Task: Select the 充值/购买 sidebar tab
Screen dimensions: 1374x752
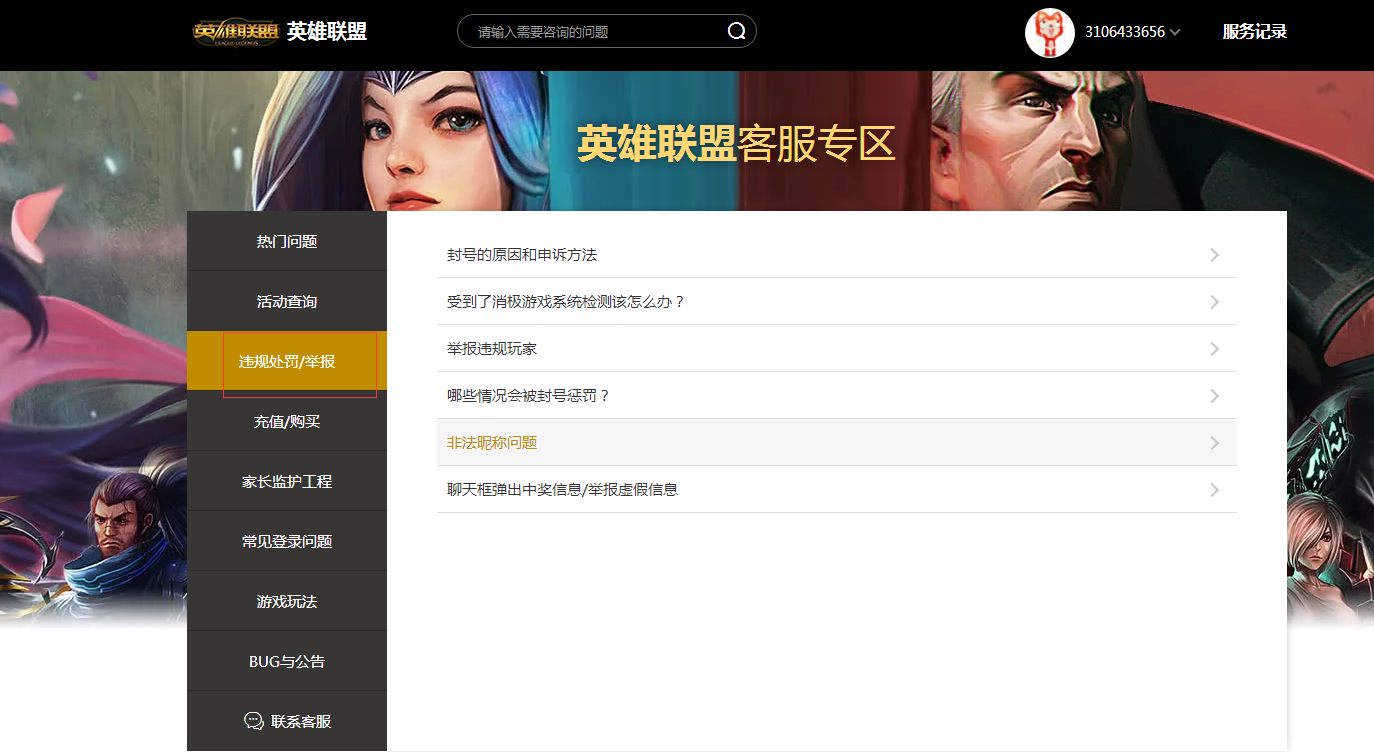Action: tap(287, 421)
